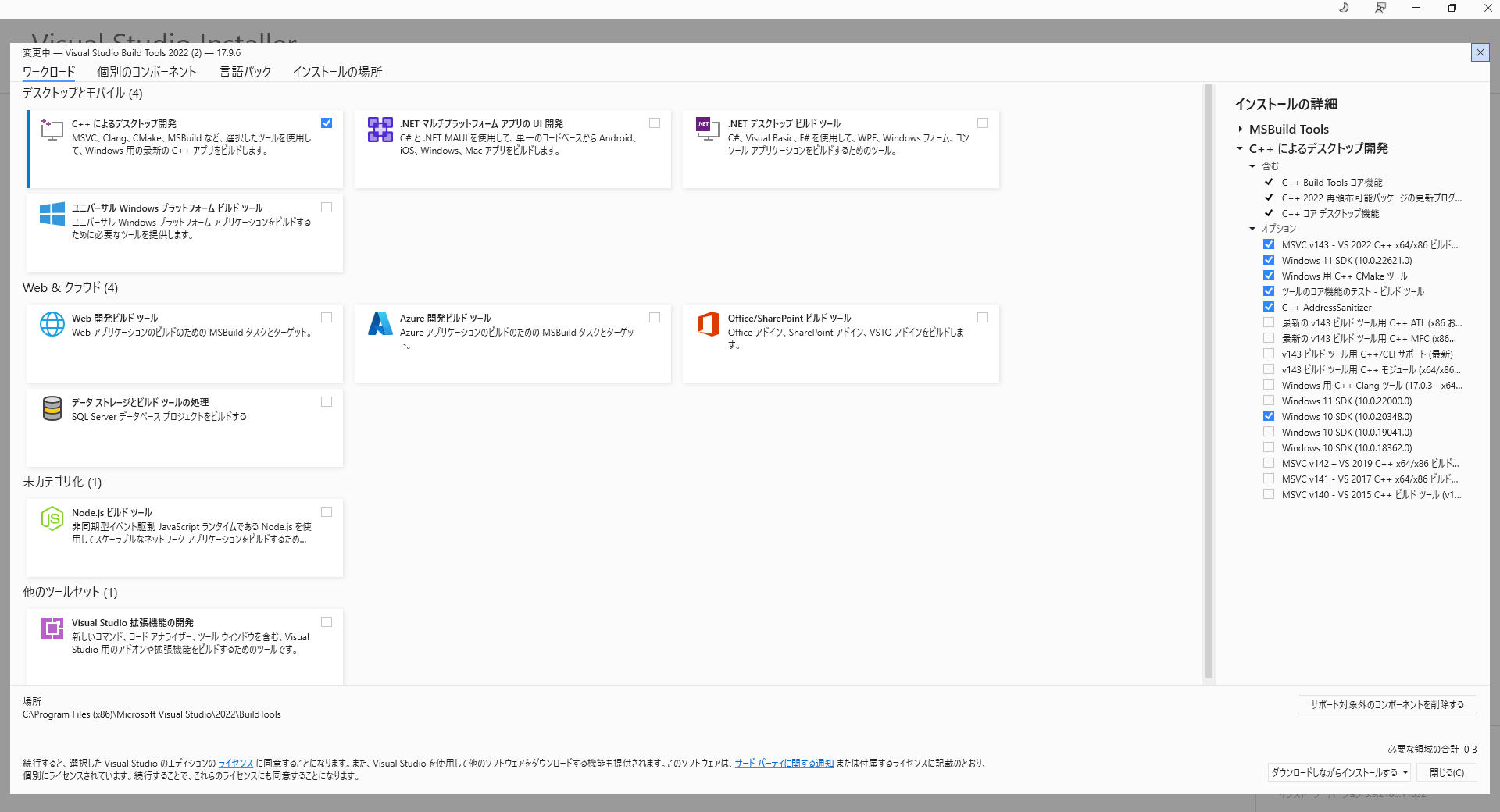The image size is (1500, 812).
Task: Uncheck C++ AddressSanitizer option
Action: 1269,307
